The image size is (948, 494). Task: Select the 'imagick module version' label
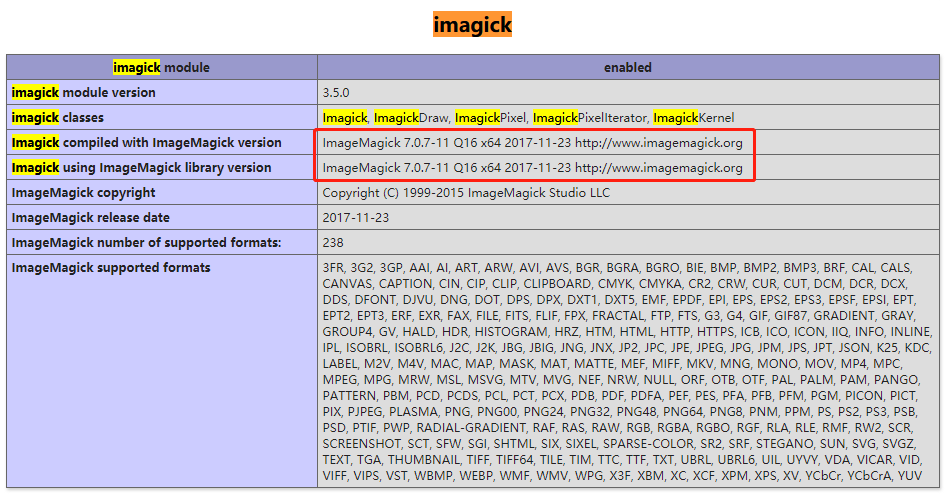coord(83,93)
